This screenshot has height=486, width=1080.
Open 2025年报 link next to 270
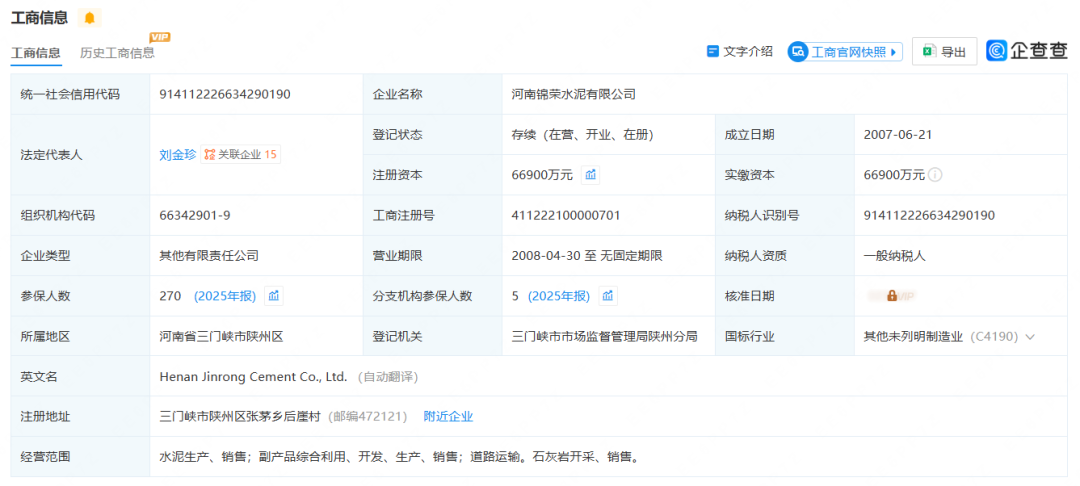click(225, 296)
